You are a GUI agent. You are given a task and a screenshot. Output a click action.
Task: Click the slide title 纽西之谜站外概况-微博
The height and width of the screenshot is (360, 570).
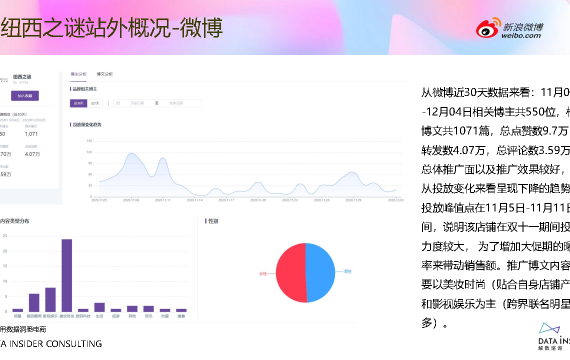tap(111, 28)
